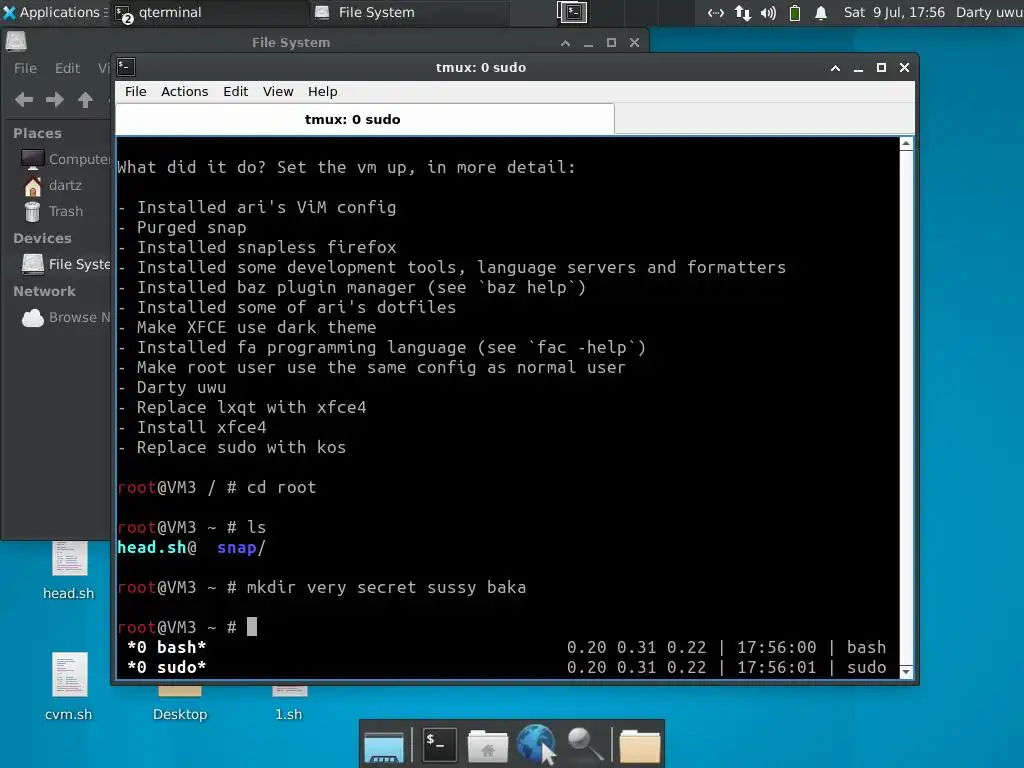Viewport: 1024px width, 768px height.
Task: Click the battery status tray icon
Action: (795, 12)
